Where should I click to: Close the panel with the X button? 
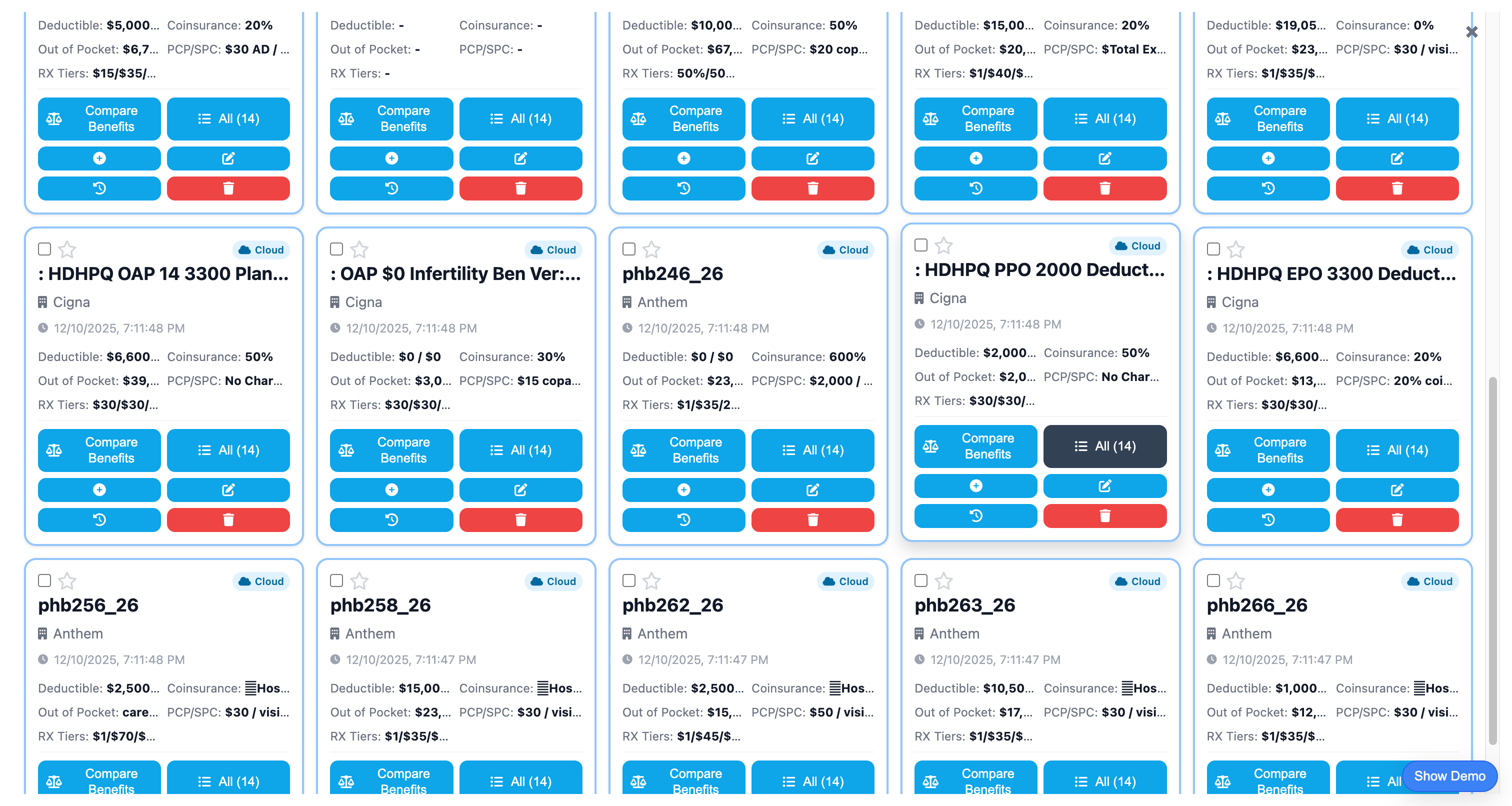pos(1471,31)
